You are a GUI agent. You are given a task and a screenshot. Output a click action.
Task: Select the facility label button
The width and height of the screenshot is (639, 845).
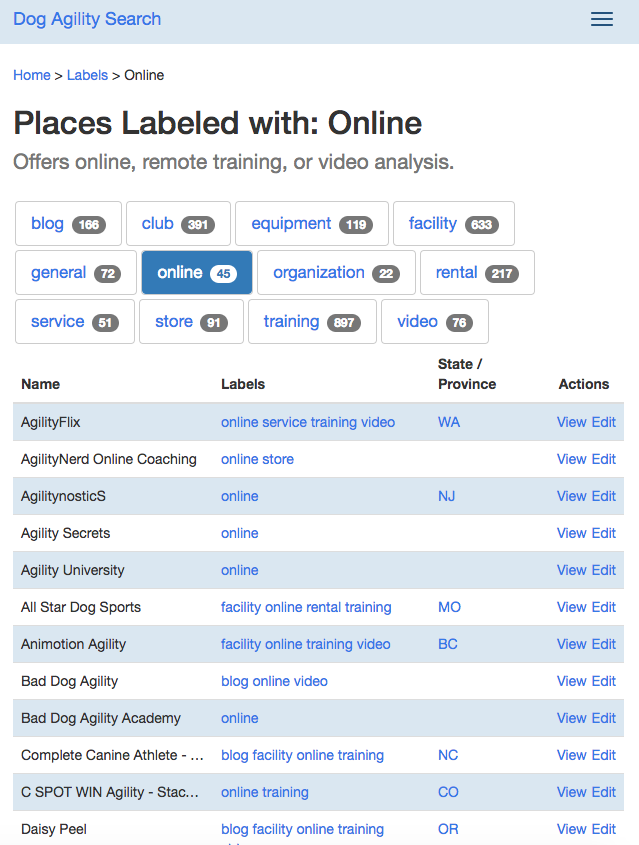(x=454, y=224)
